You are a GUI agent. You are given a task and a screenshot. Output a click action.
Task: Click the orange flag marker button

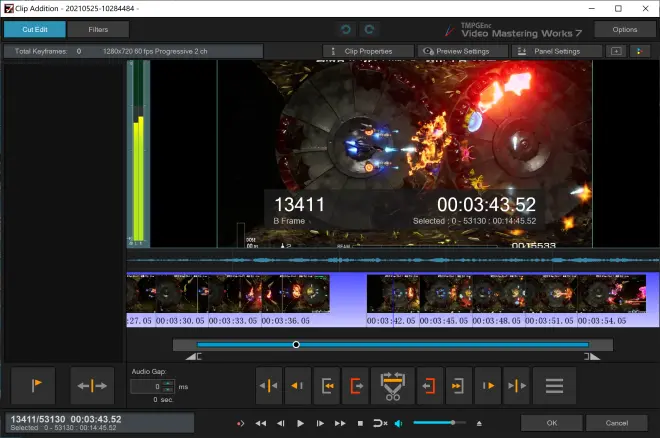click(33, 385)
